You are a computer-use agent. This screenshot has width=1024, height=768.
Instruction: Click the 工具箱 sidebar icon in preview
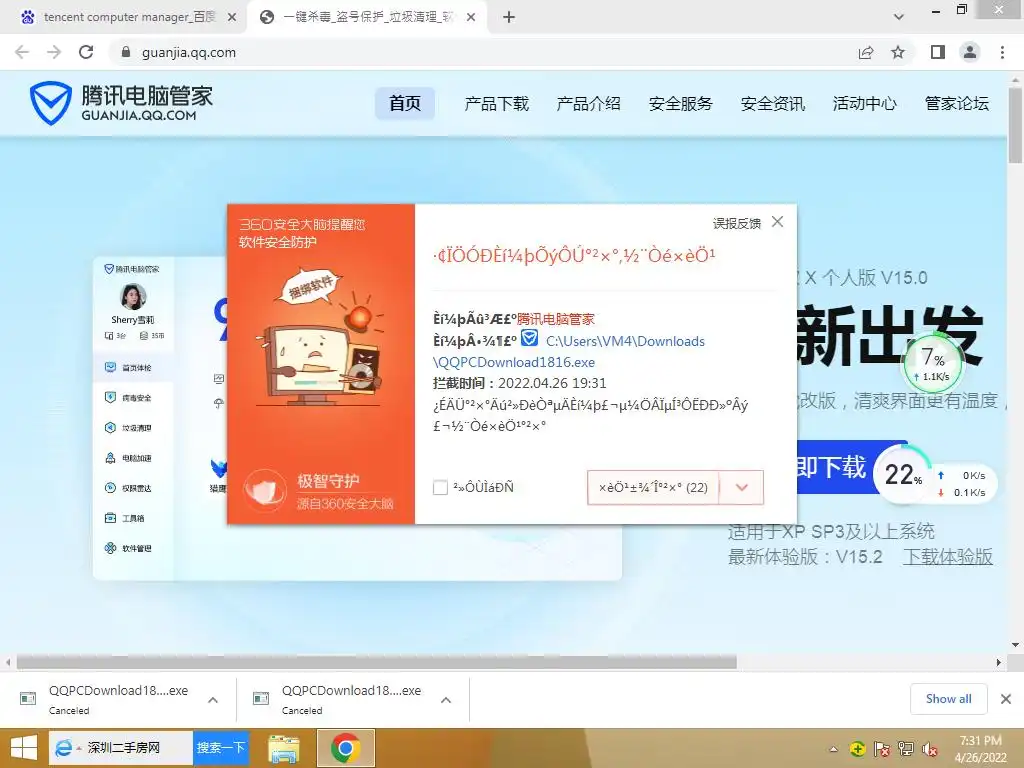[x=110, y=518]
